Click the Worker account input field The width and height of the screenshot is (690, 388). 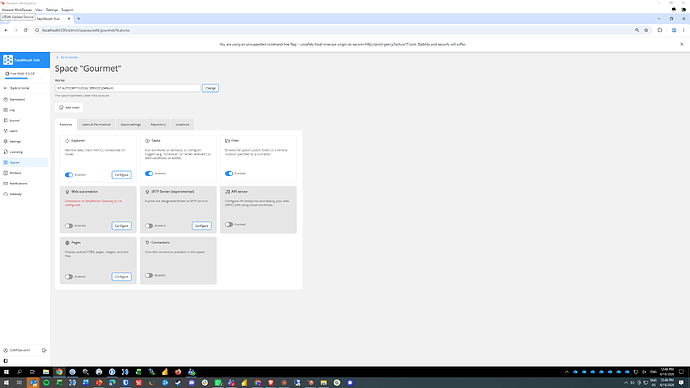(x=128, y=88)
